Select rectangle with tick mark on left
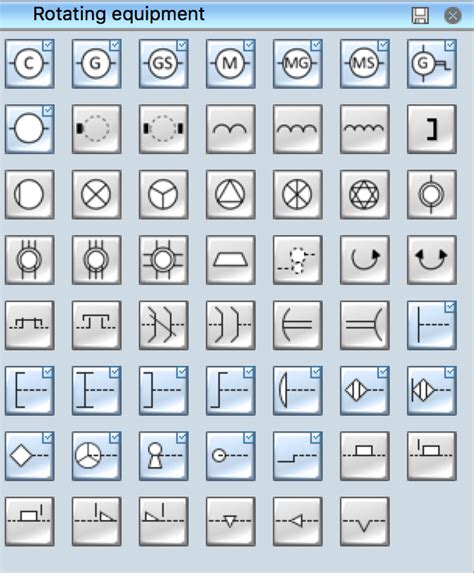Screen dimensions: 474x573 pos(432,456)
